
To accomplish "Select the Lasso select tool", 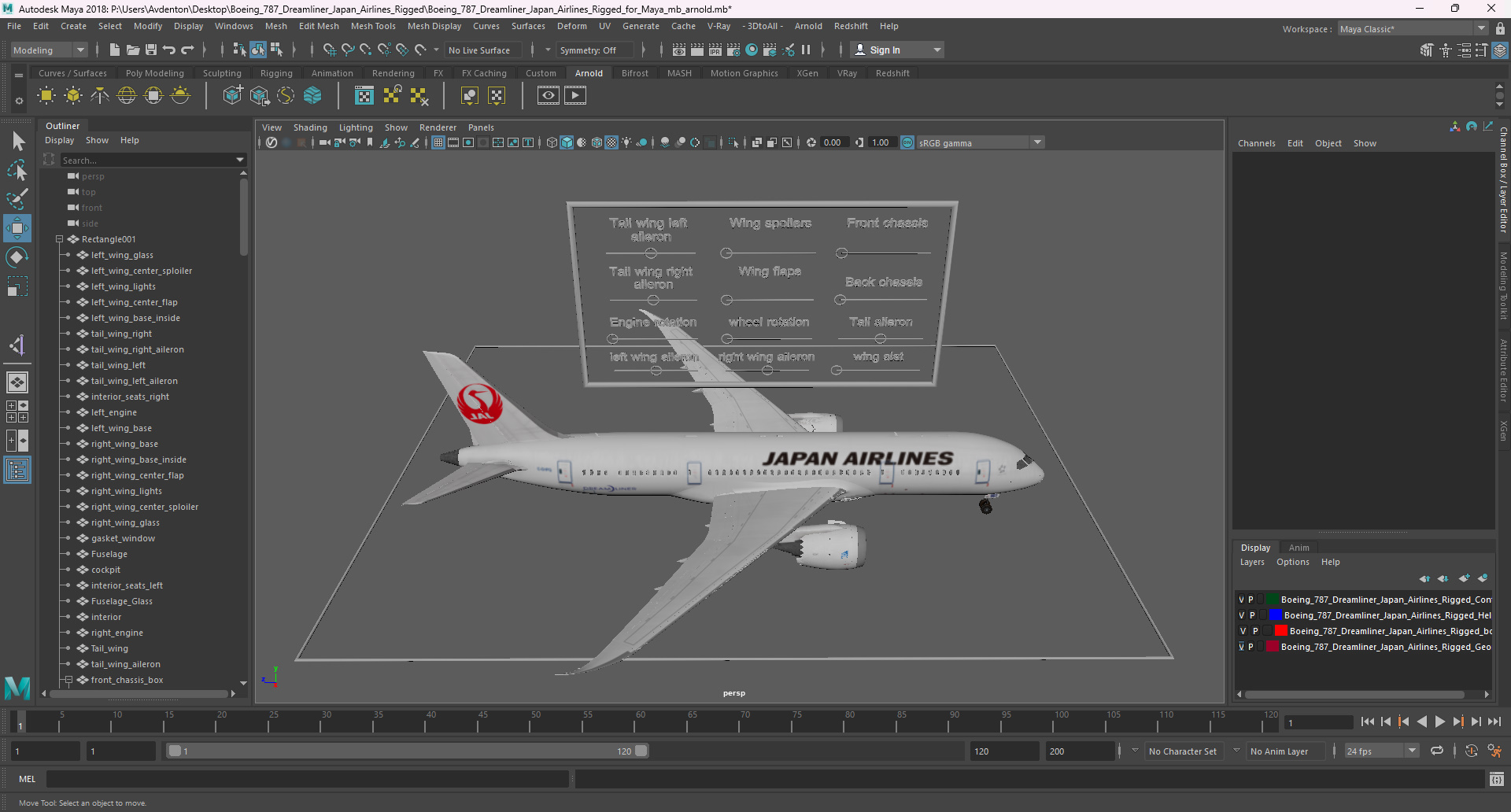I will [17, 170].
